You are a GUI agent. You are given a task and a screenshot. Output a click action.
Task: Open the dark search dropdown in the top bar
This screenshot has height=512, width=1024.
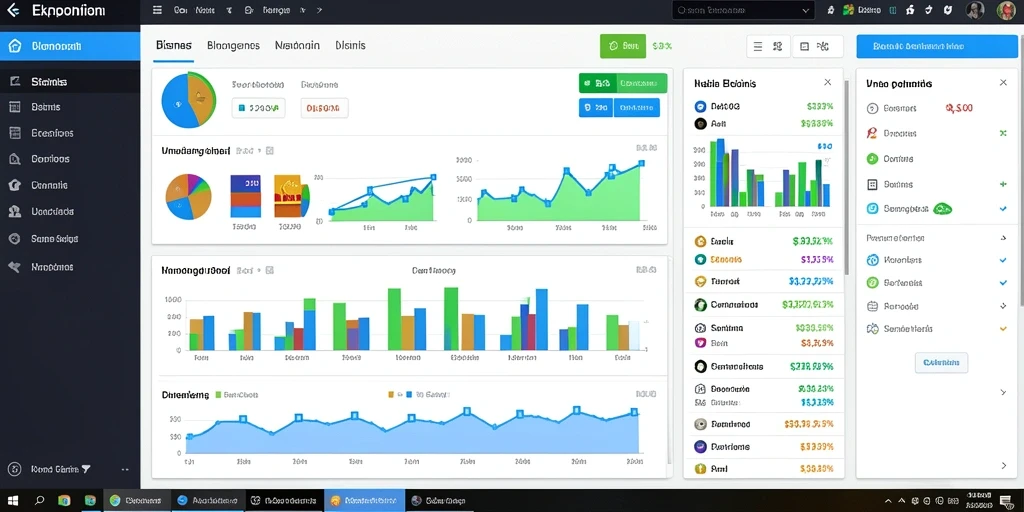(x=743, y=10)
